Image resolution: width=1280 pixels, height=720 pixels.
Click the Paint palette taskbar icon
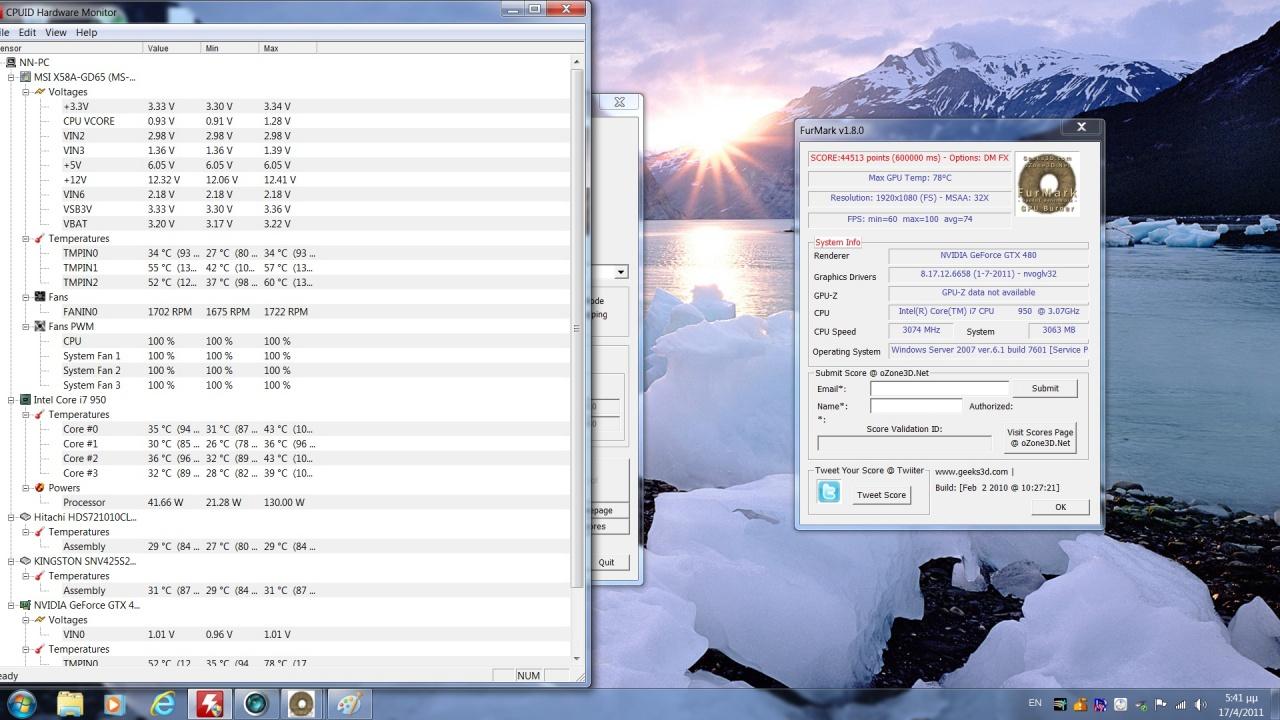pyautogui.click(x=347, y=703)
